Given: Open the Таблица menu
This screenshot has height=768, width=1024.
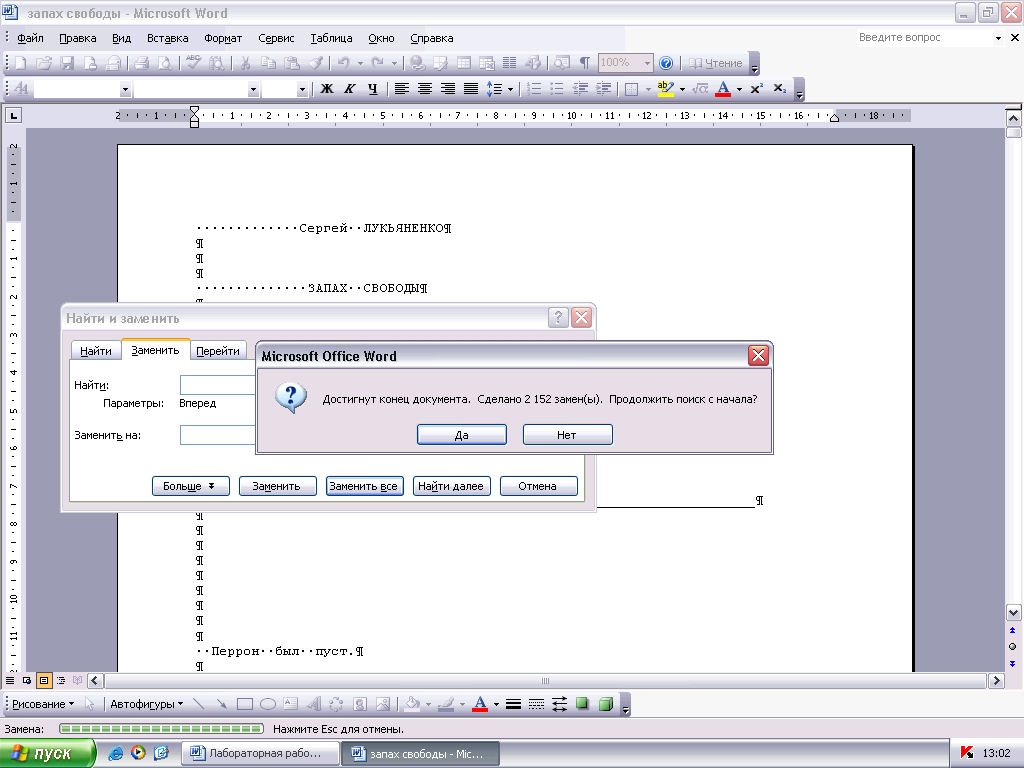Looking at the screenshot, I should click(x=331, y=38).
